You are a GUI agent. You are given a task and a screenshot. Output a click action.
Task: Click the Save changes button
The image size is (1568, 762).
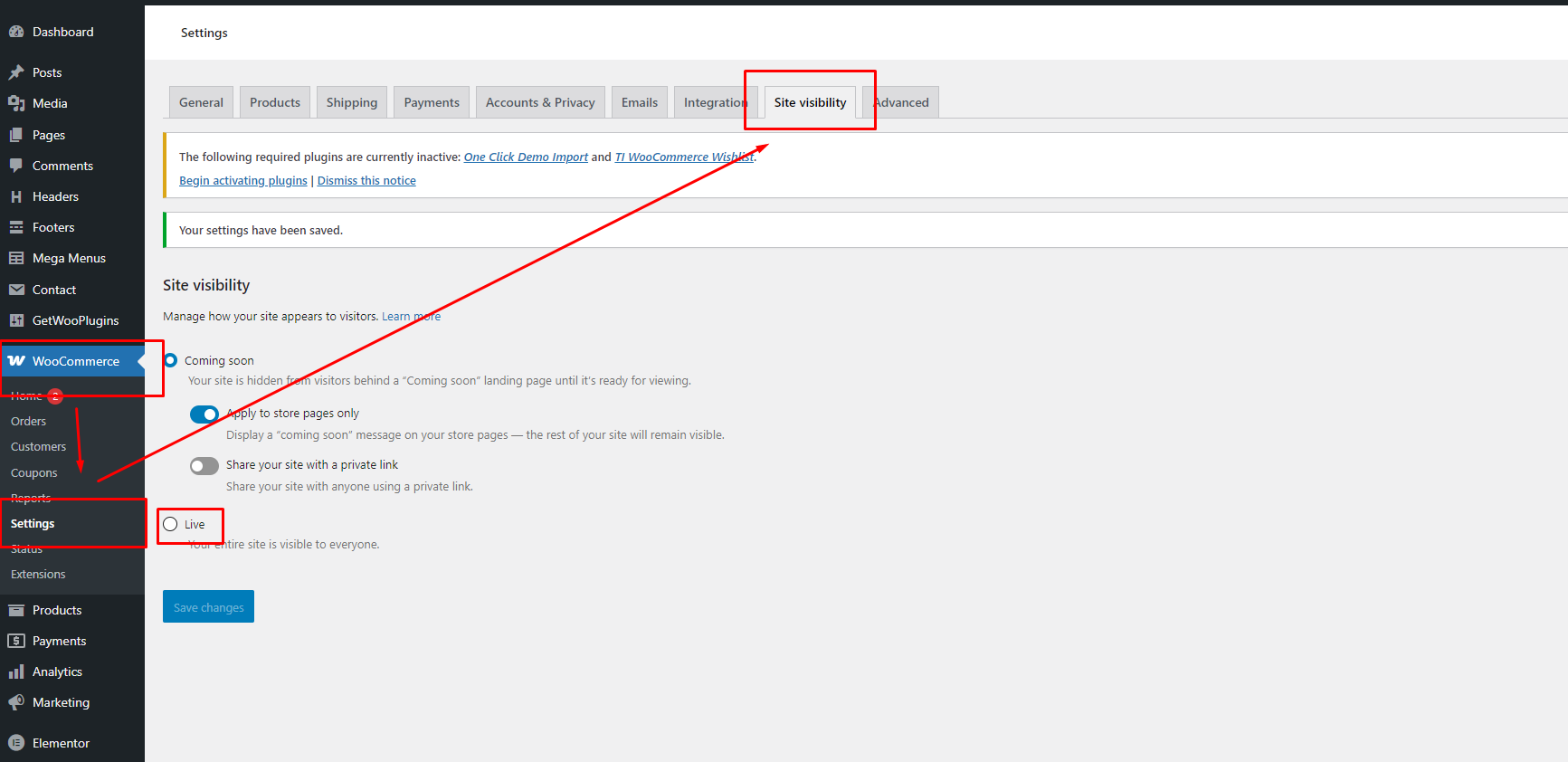(x=208, y=606)
